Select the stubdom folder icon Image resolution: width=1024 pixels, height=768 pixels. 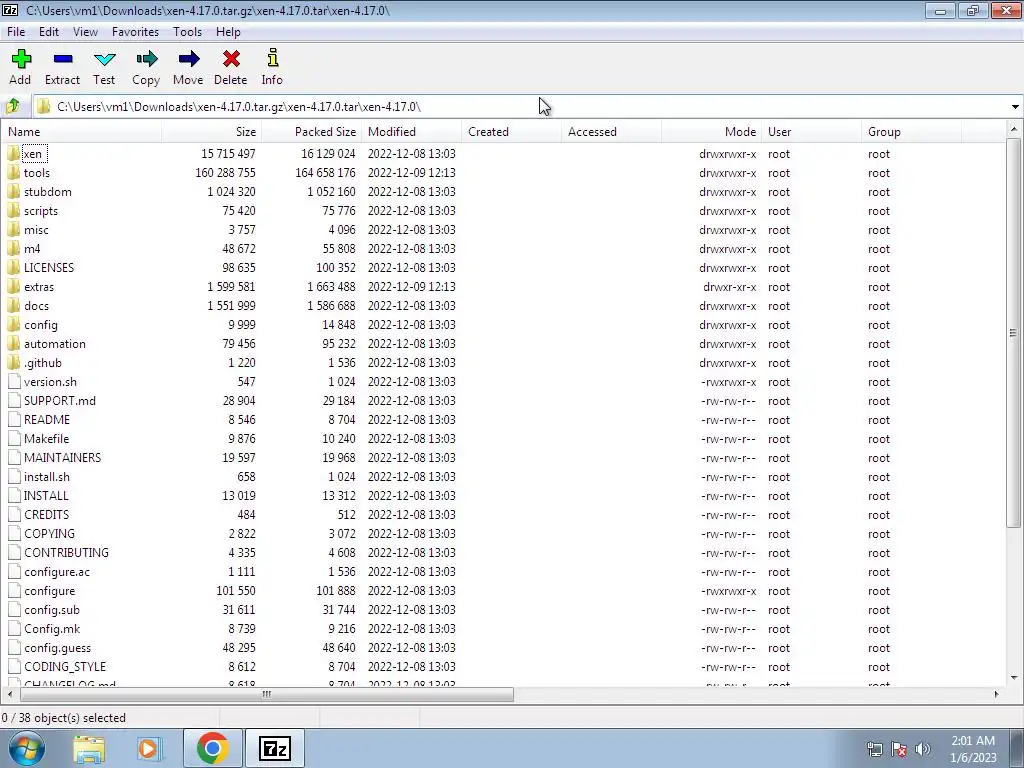tap(14, 191)
